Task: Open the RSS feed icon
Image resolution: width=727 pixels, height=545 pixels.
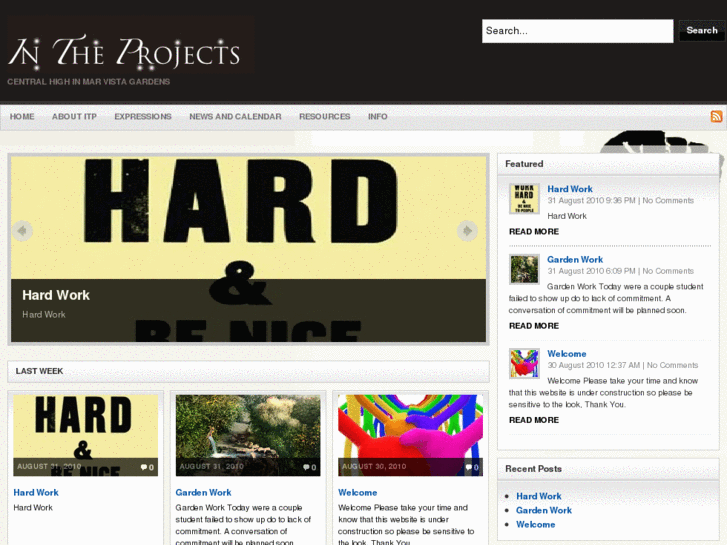Action: (x=716, y=116)
